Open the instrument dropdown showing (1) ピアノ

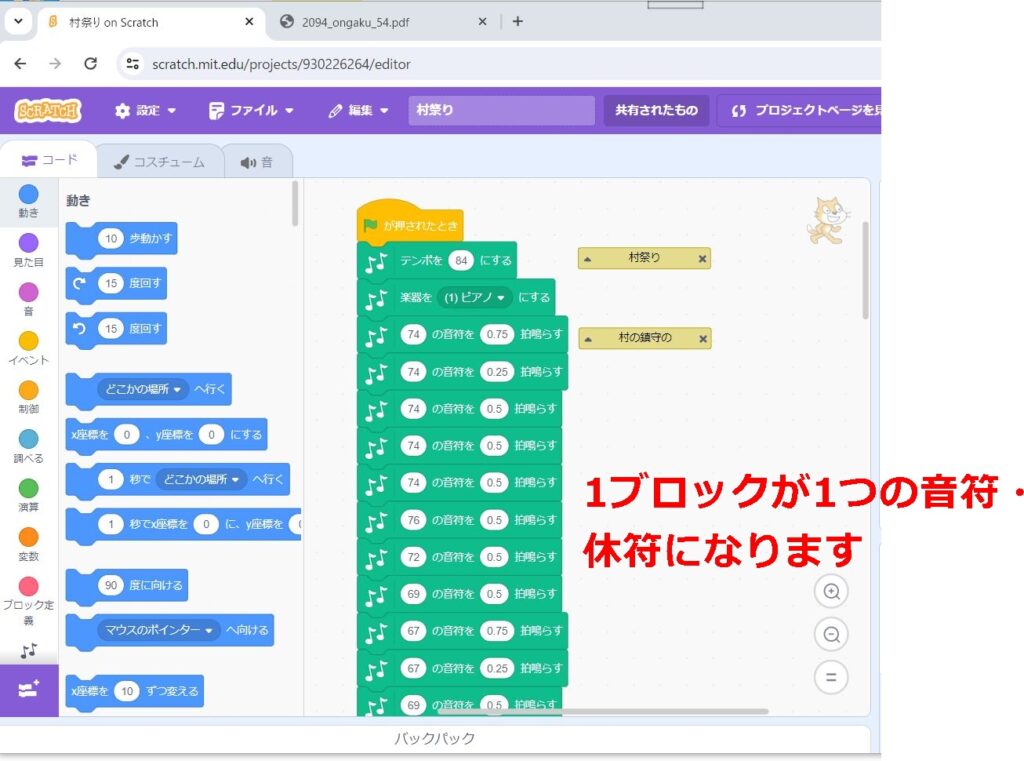[x=500, y=298]
